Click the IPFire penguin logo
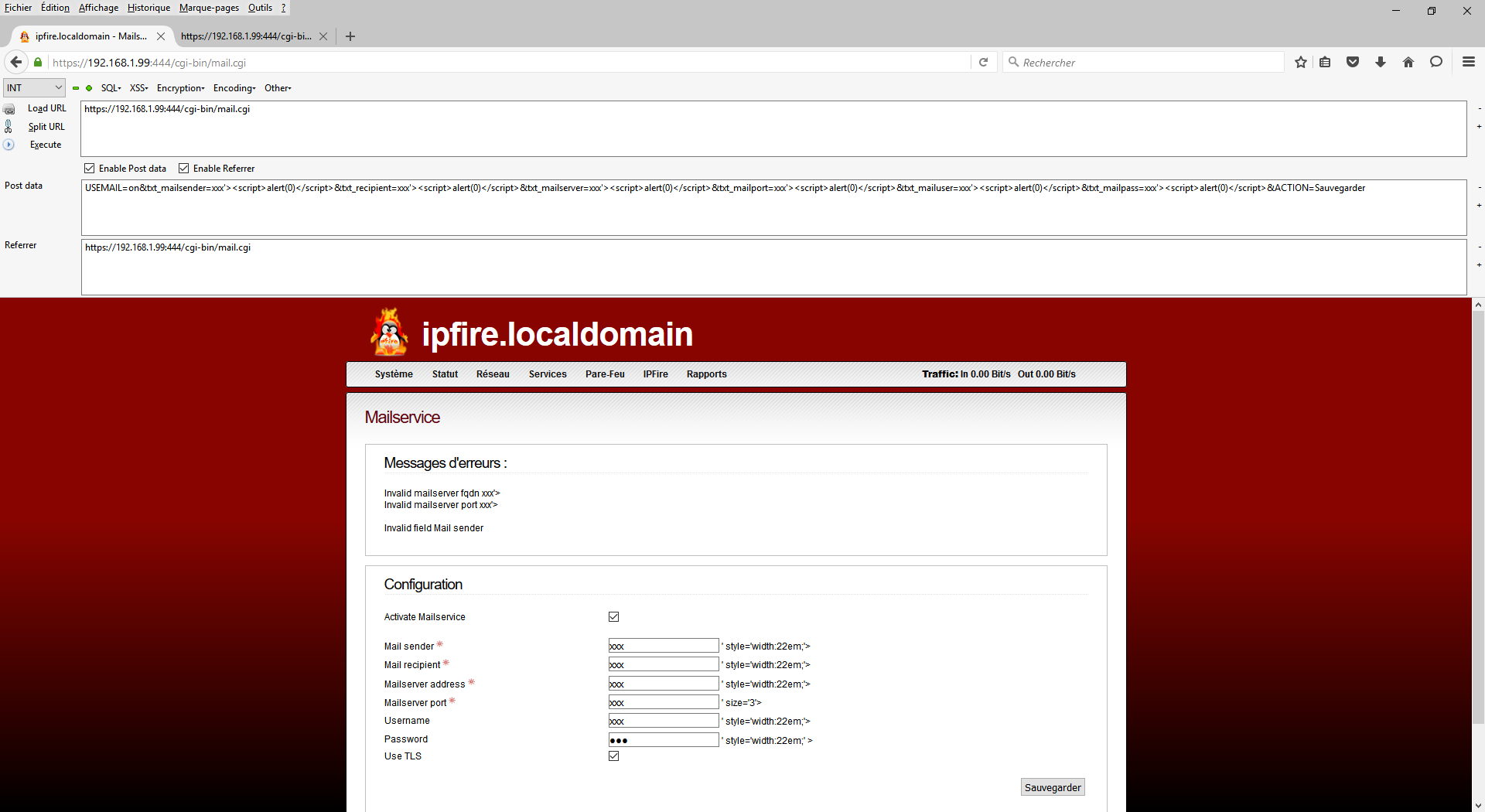The width and height of the screenshot is (1485, 812). tap(390, 332)
